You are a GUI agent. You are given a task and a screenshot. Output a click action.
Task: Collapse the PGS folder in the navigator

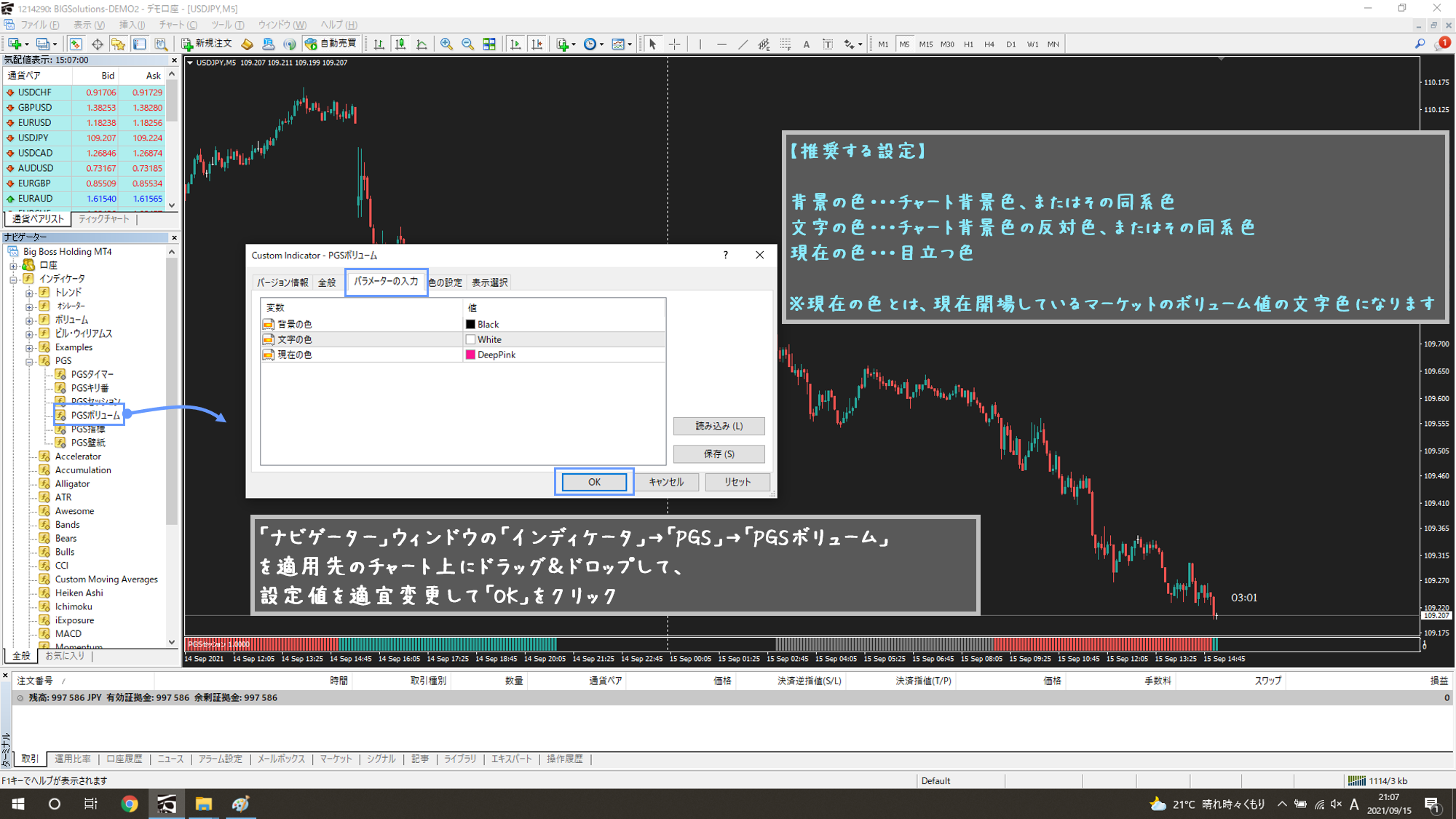30,361
